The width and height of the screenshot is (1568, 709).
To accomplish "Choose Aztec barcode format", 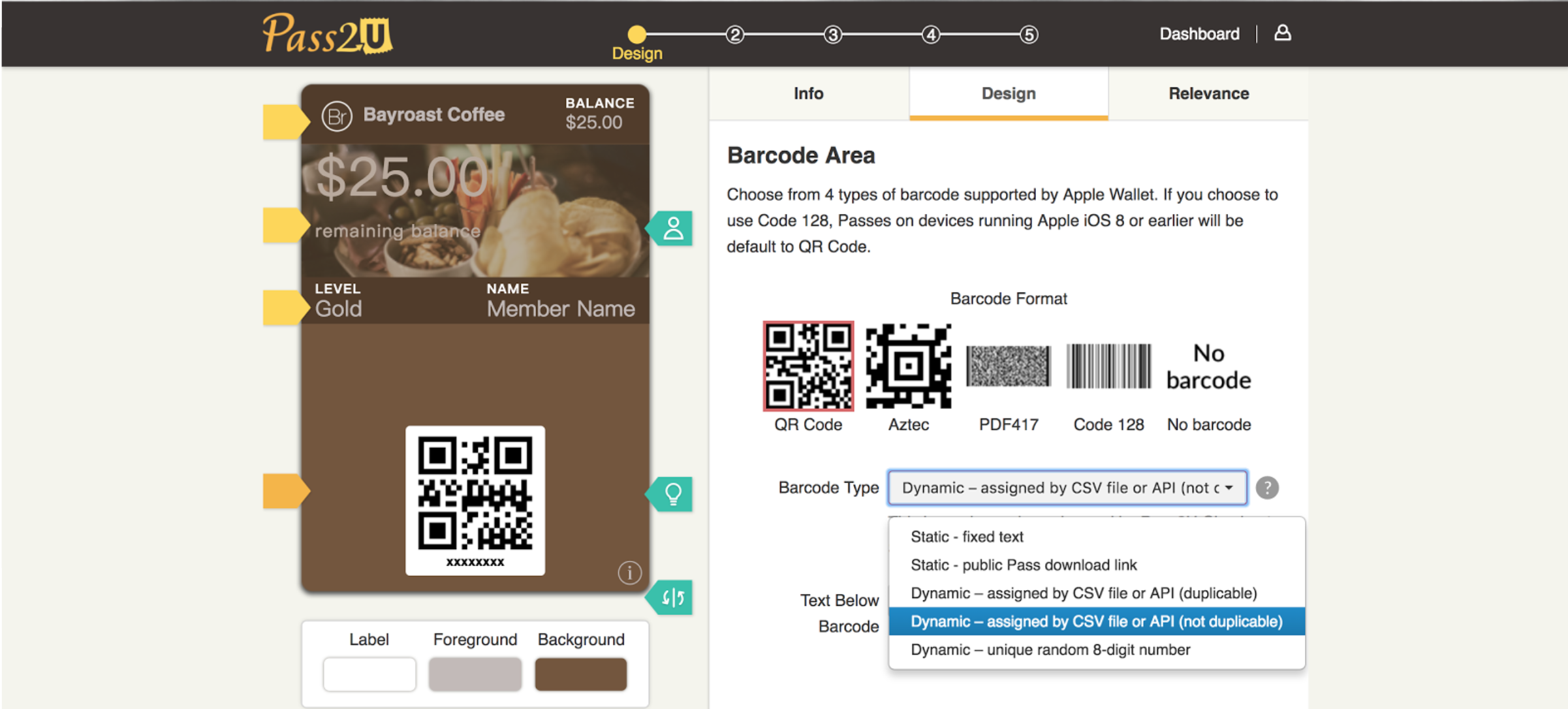I will 908,366.
